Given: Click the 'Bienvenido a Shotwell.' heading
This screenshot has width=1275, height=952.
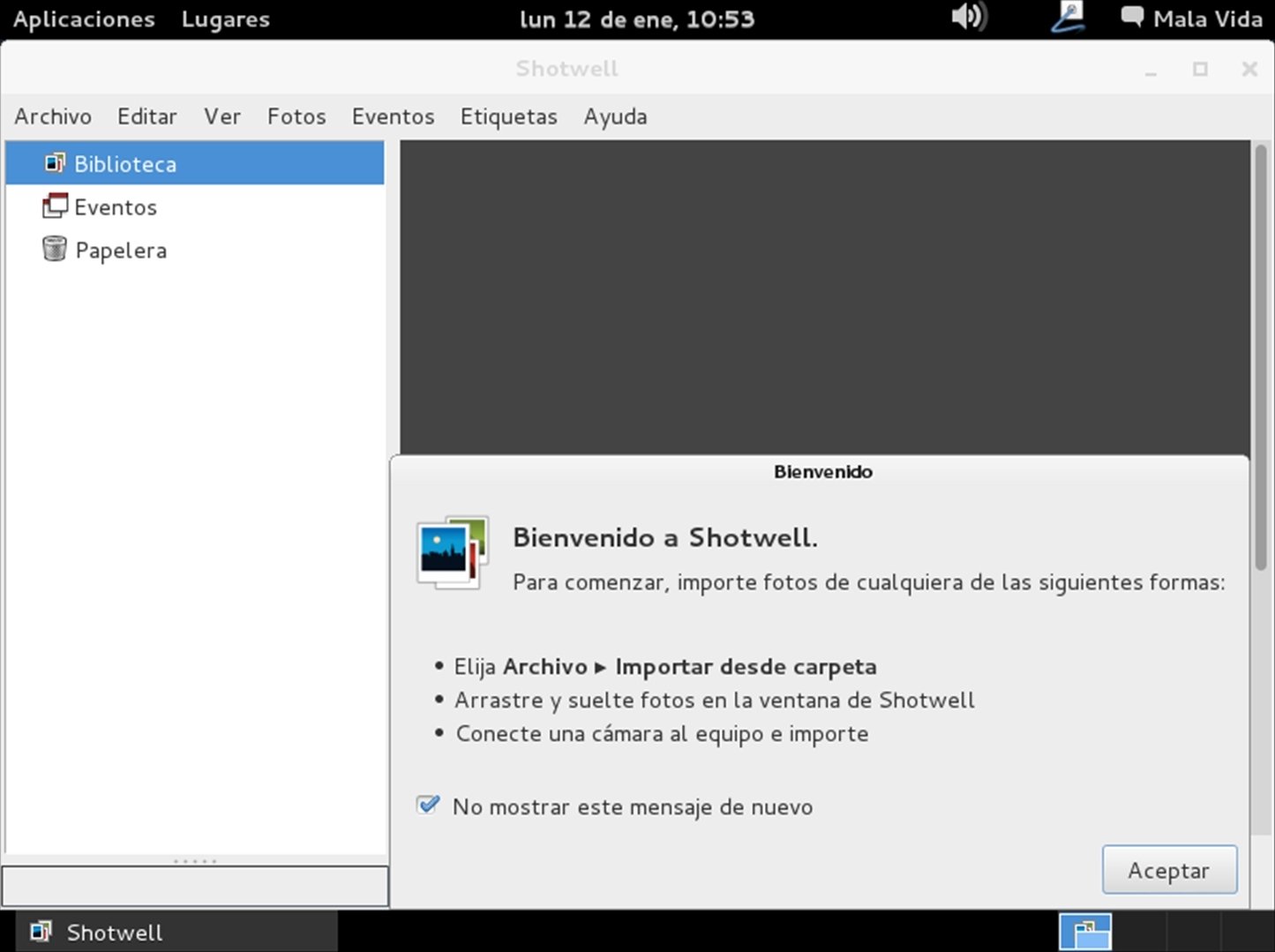Looking at the screenshot, I should point(665,537).
